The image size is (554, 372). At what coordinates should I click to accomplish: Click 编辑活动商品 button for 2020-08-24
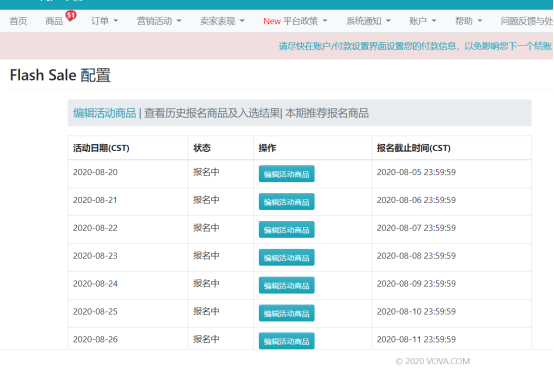click(287, 285)
